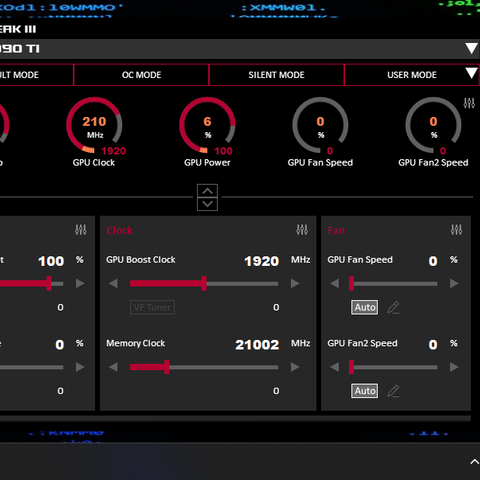Toggle Auto for GPU Fan Speed
The image size is (480, 480).
click(365, 307)
